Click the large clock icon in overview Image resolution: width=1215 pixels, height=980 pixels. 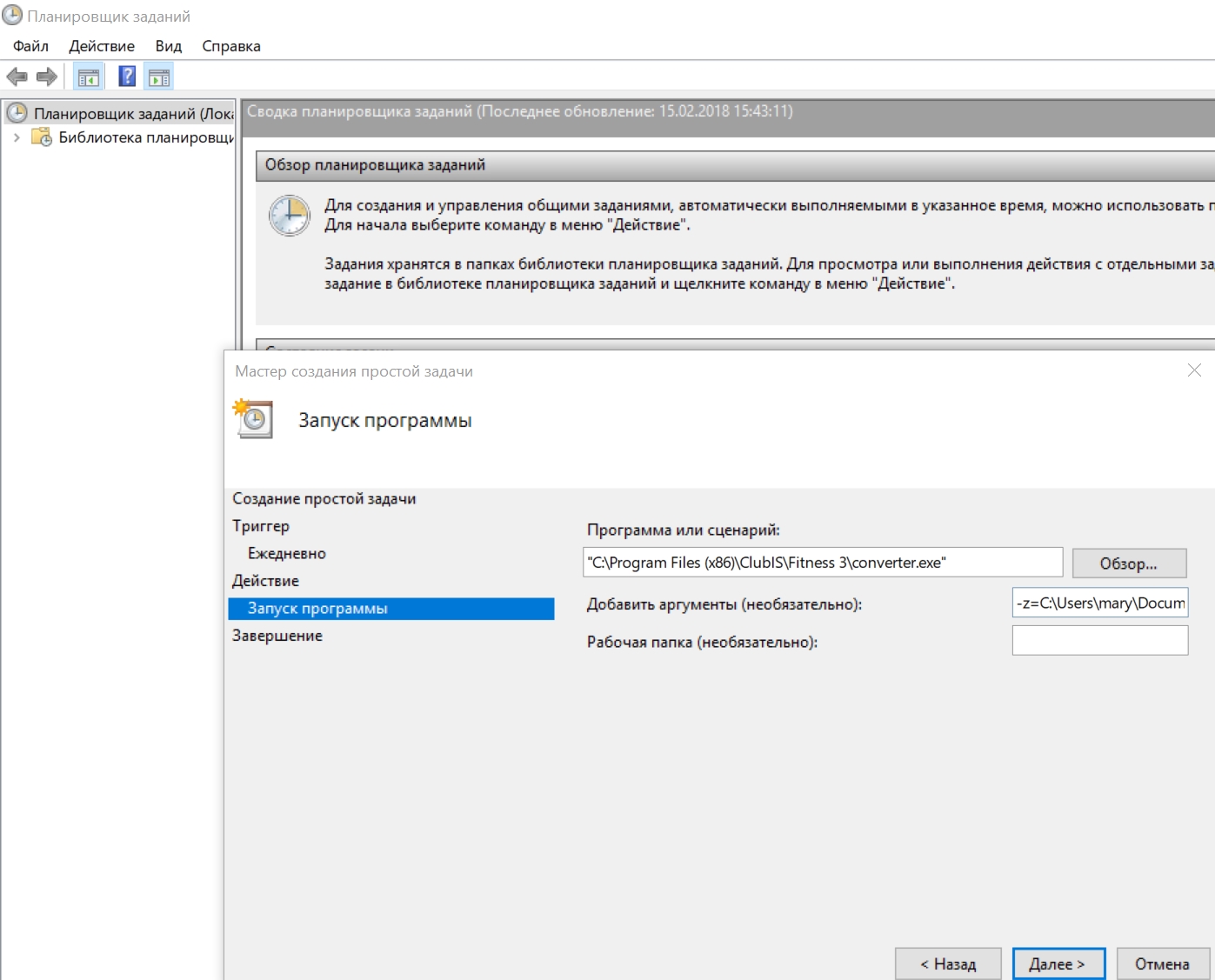coord(289,216)
